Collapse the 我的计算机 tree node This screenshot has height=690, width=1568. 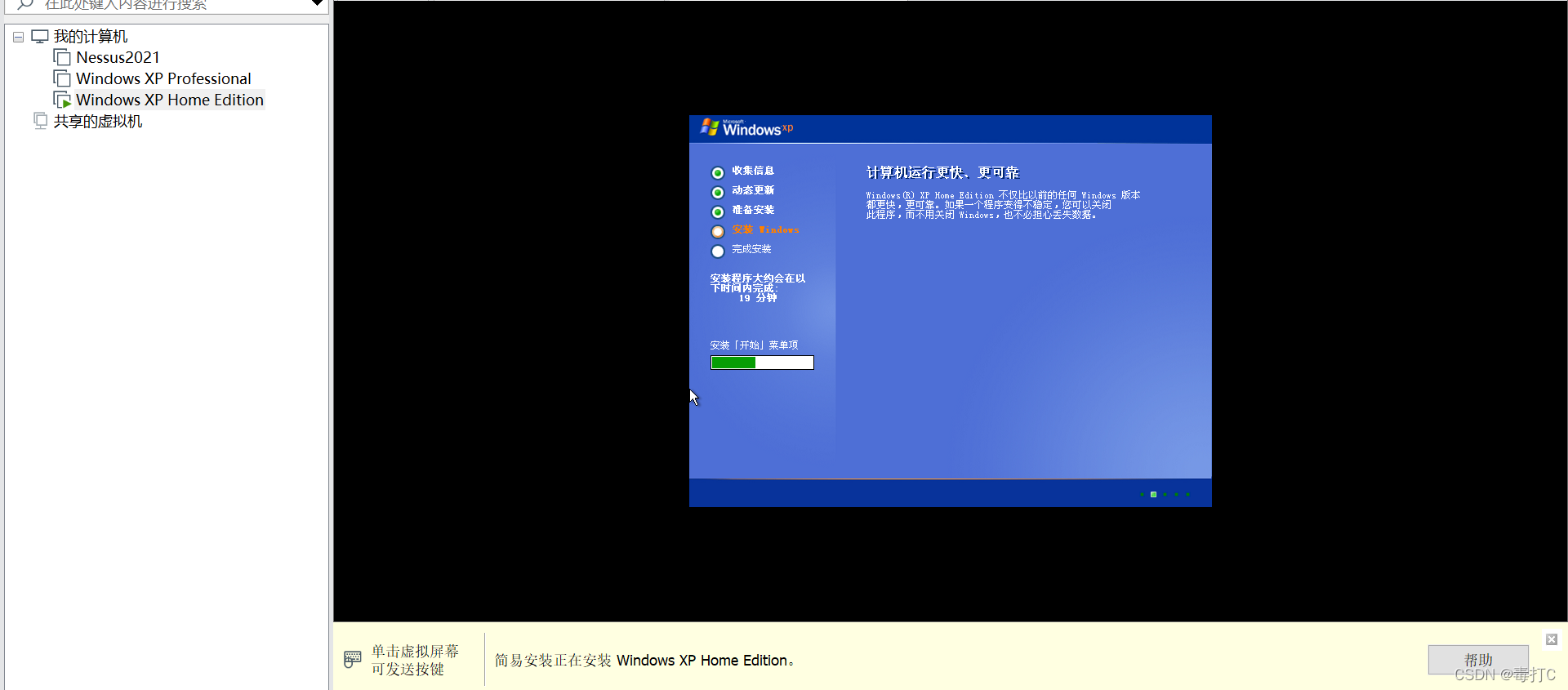[18, 37]
